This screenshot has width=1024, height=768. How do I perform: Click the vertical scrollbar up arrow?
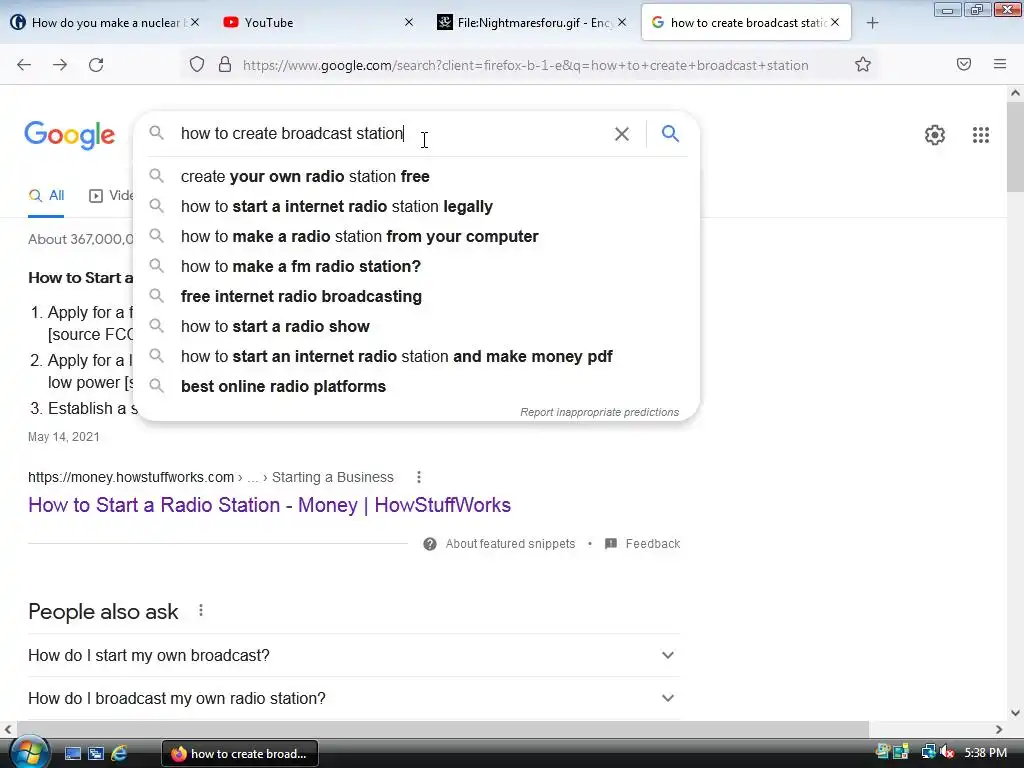1015,93
